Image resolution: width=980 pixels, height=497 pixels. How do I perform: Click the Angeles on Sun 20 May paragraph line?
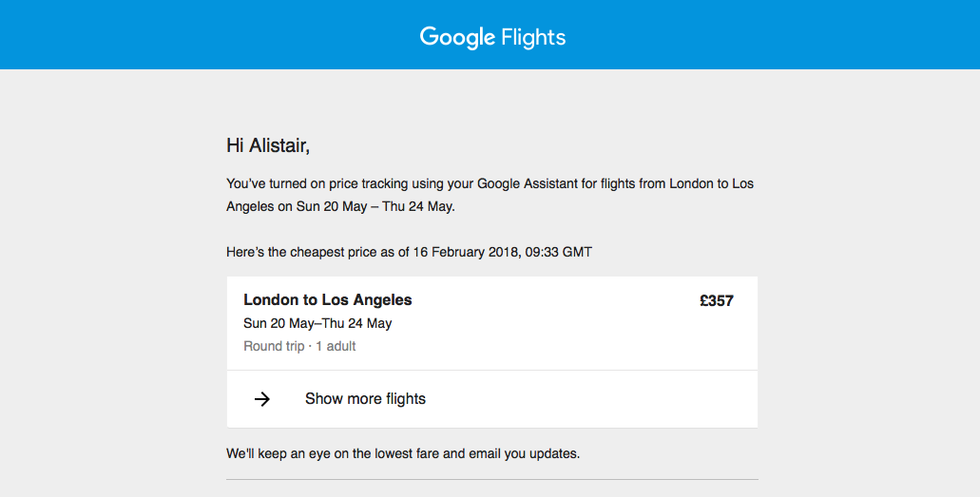[340, 207]
